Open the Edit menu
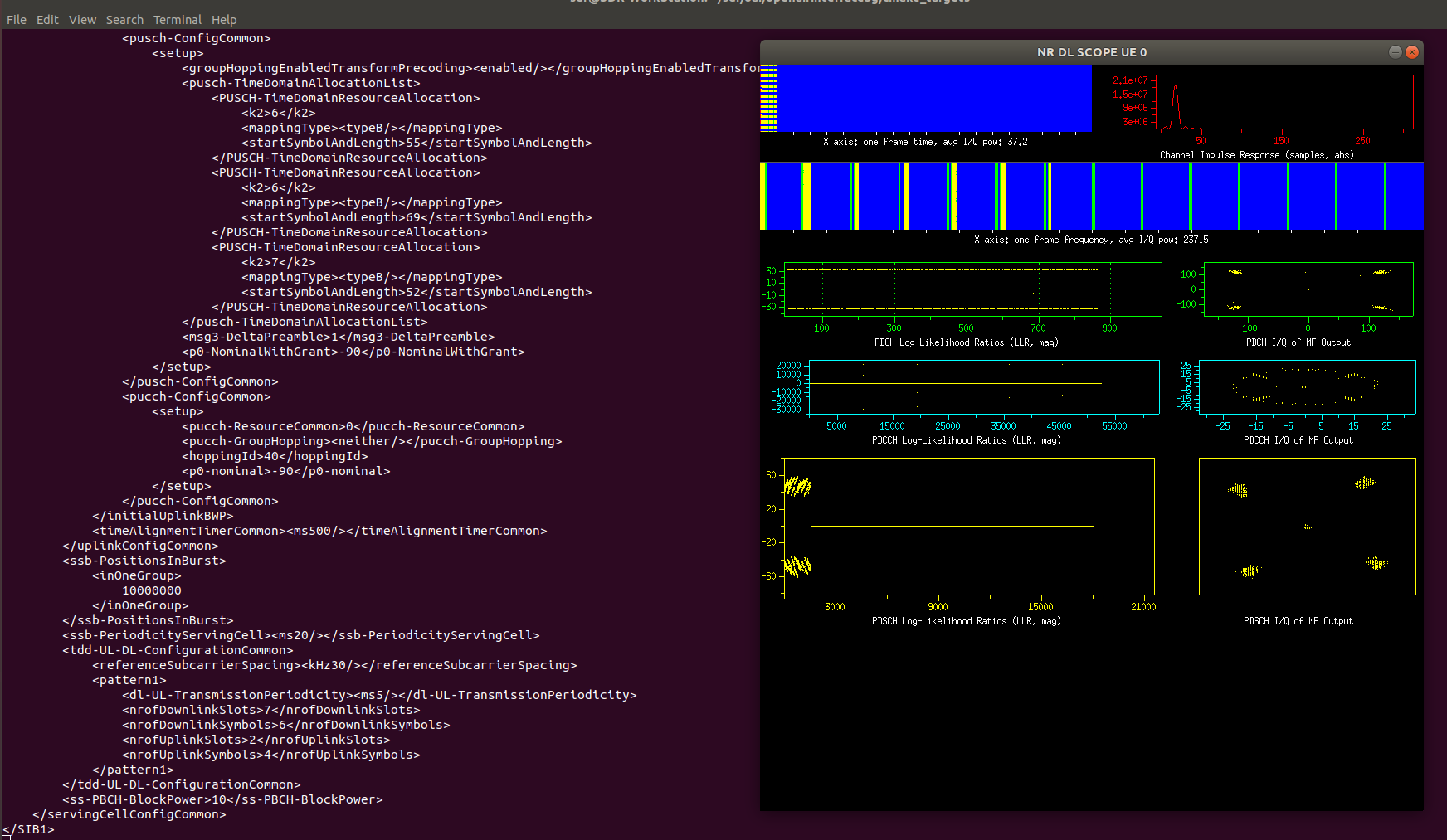The image size is (1447, 840). [47, 20]
